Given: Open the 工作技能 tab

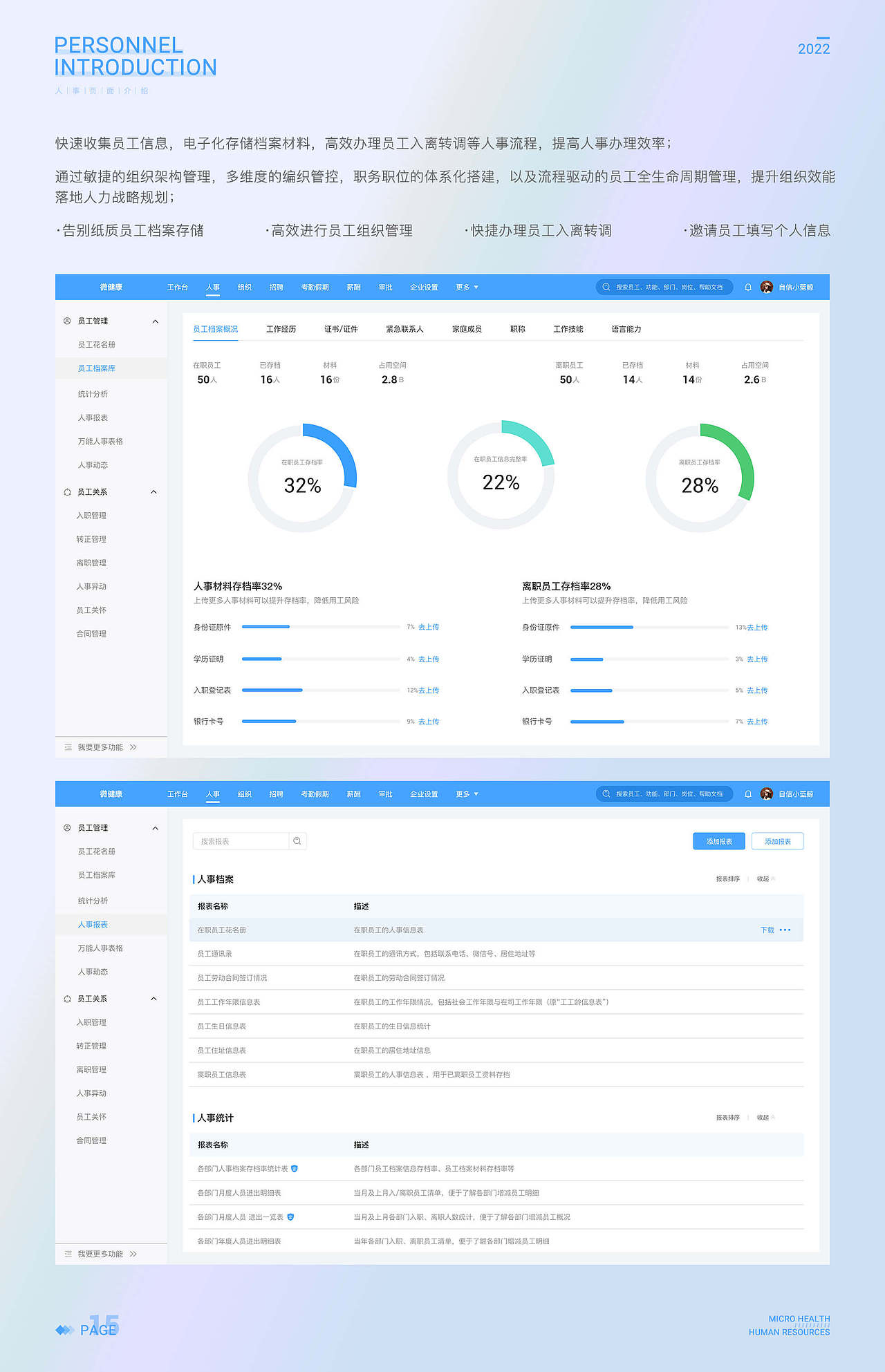Looking at the screenshot, I should pos(568,329).
